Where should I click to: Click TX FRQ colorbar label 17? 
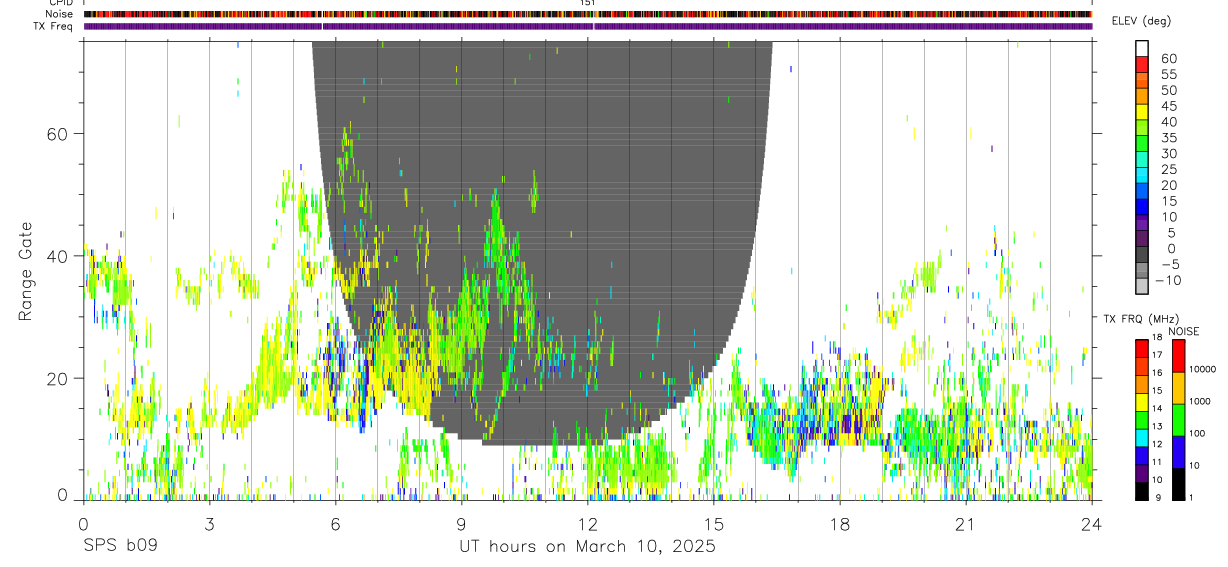click(x=1157, y=355)
